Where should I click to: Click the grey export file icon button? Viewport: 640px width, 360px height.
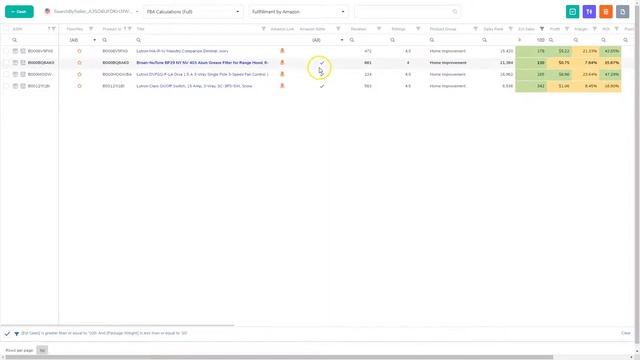[x=622, y=12]
